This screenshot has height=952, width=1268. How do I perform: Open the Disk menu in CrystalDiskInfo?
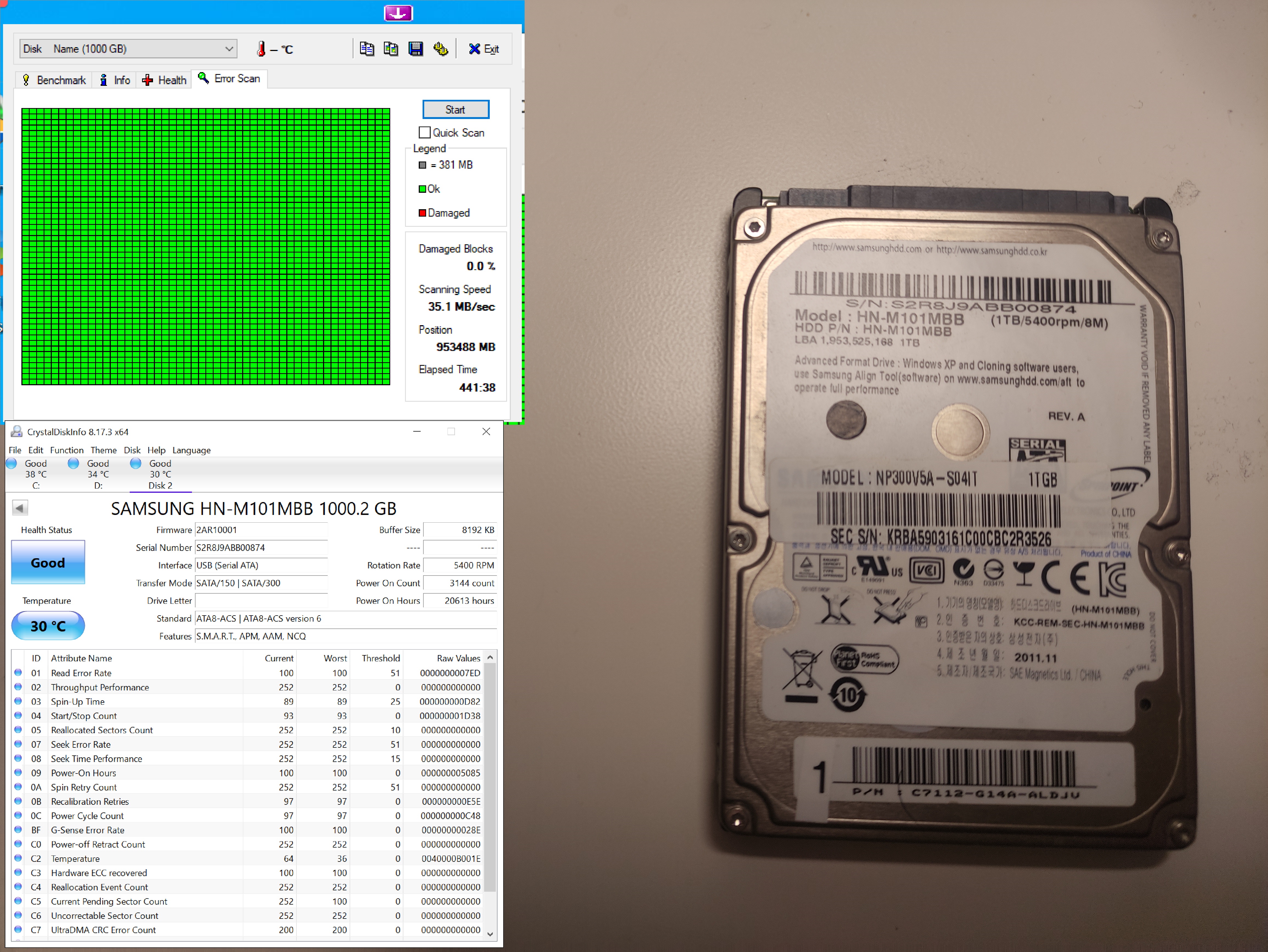click(132, 450)
